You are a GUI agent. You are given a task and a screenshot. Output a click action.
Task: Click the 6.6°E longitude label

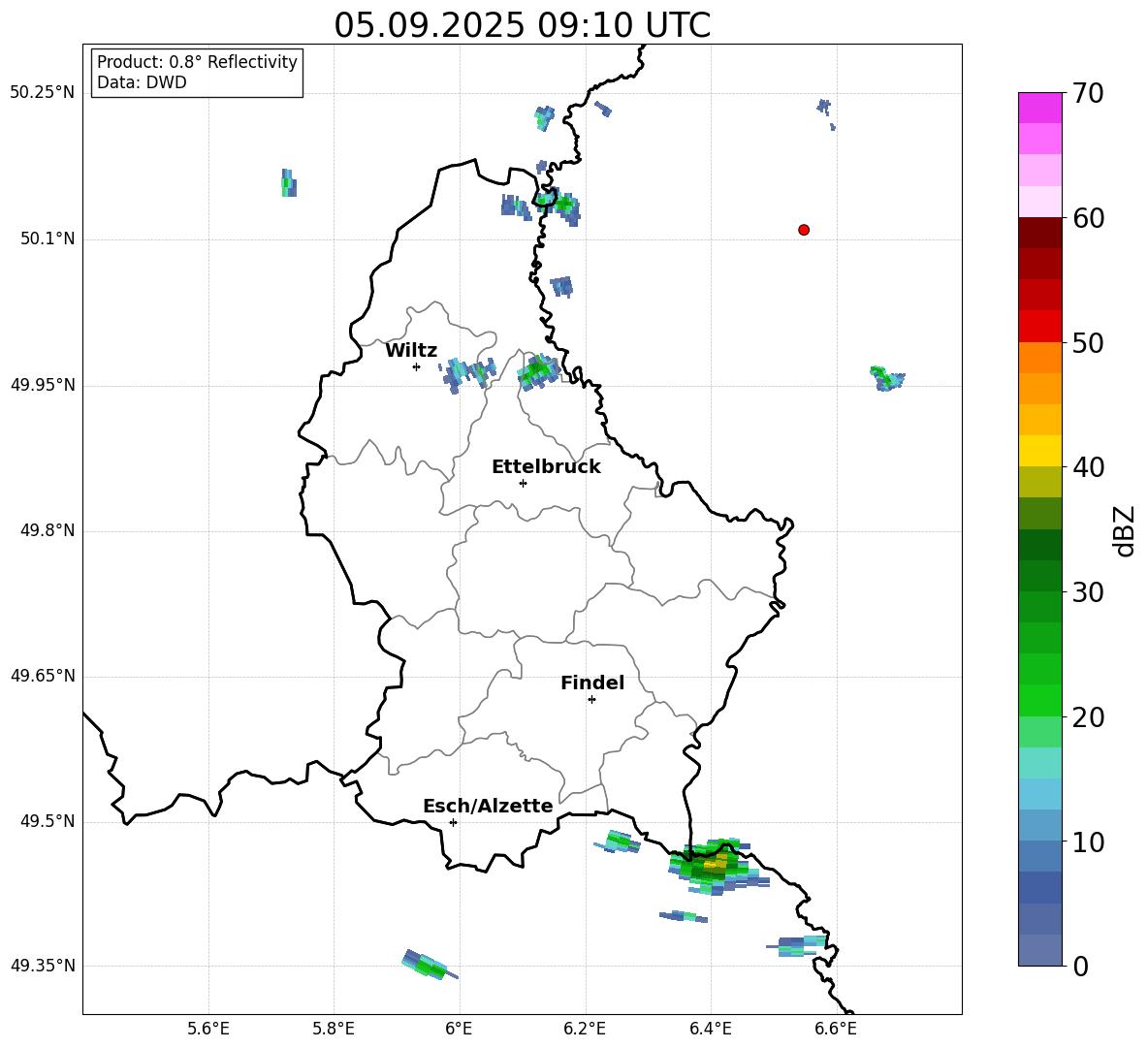836,1029
